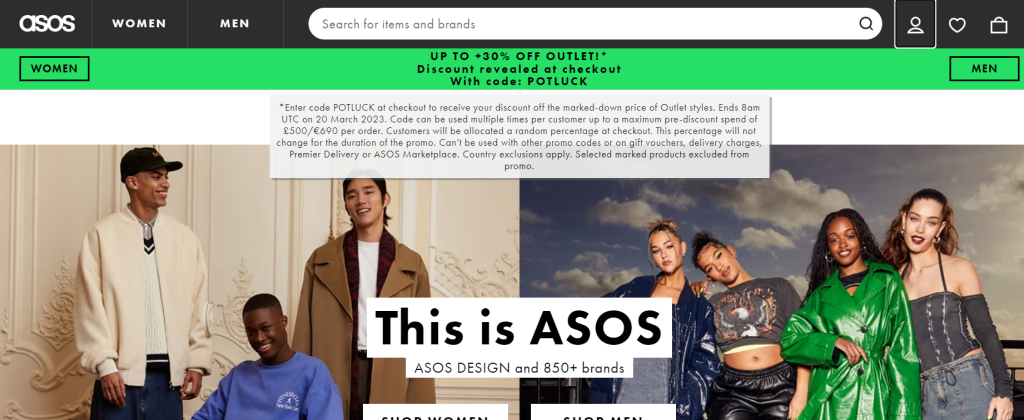Open the shopping bag icon
This screenshot has width=1024, height=420.
tap(999, 25)
